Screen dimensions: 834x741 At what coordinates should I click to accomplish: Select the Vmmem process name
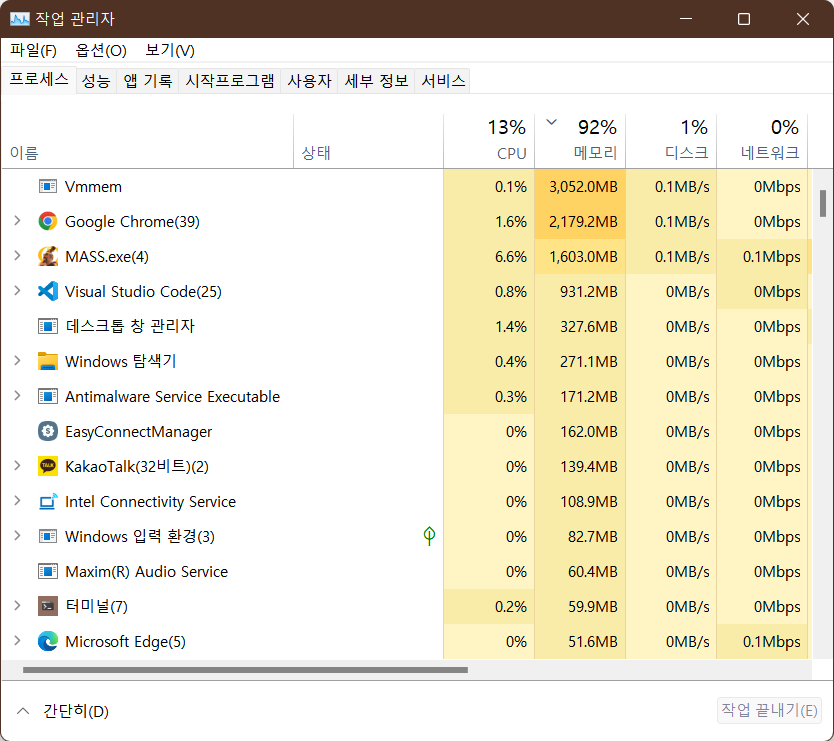[93, 187]
